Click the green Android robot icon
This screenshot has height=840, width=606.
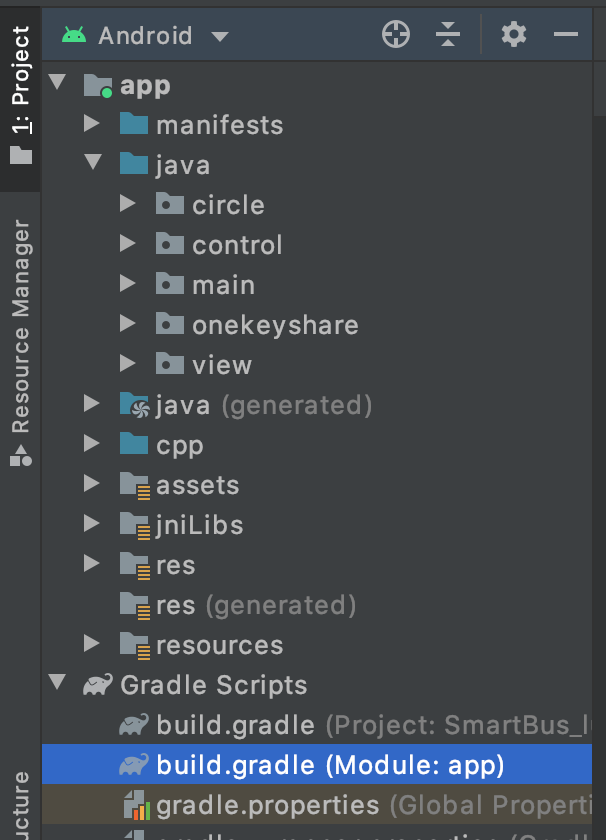pos(73,35)
